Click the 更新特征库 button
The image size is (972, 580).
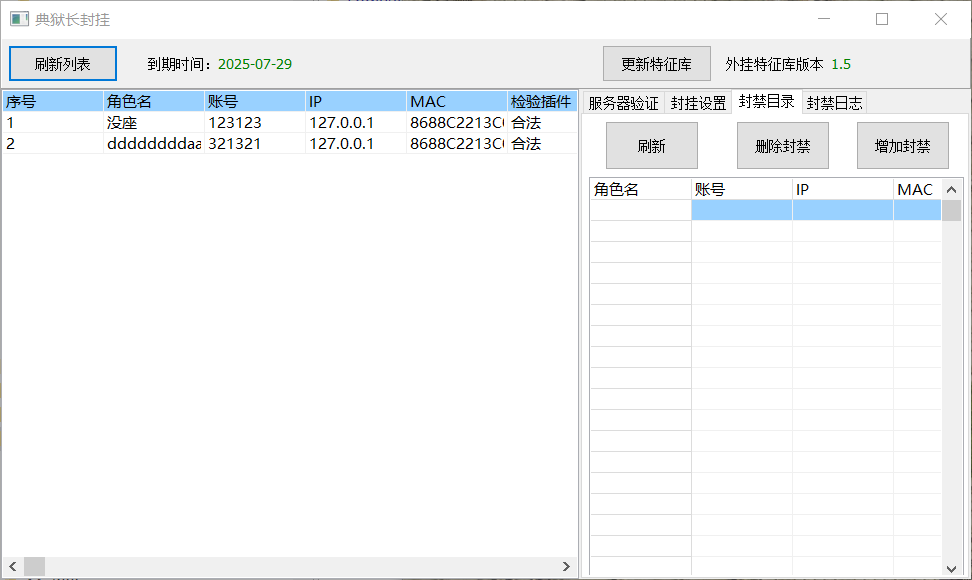[656, 64]
